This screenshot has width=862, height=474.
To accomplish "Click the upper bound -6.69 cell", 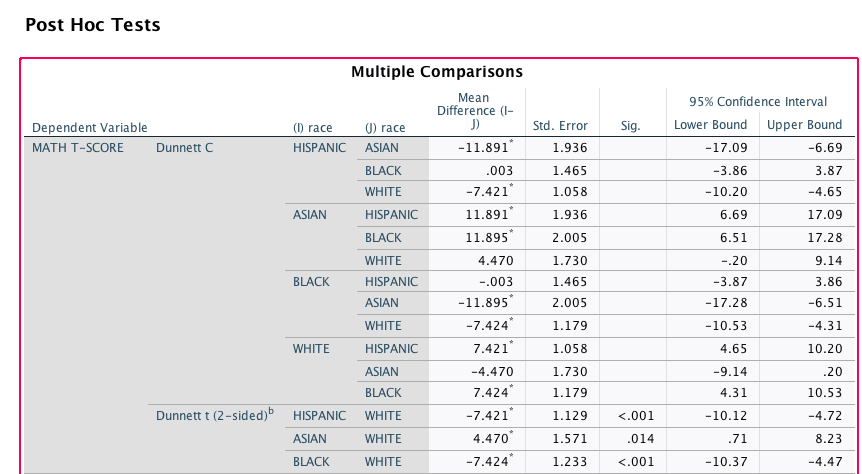I will click(x=825, y=147).
